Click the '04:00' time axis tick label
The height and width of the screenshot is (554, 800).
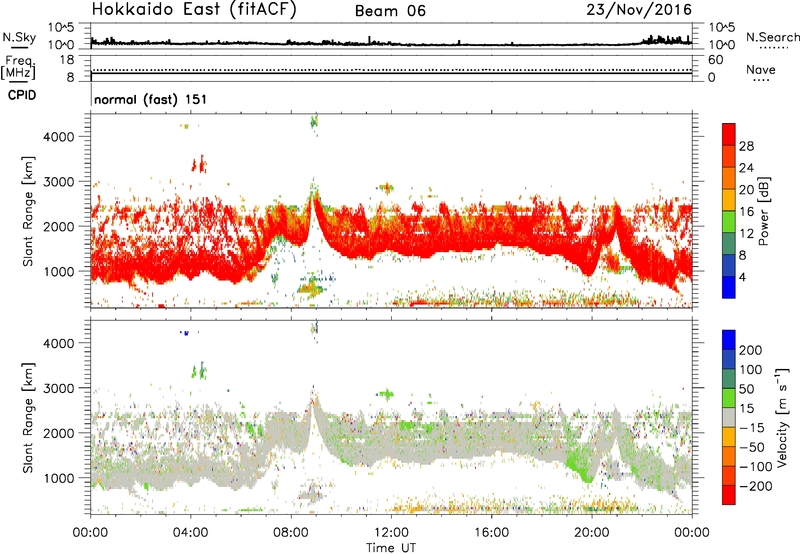tap(191, 533)
